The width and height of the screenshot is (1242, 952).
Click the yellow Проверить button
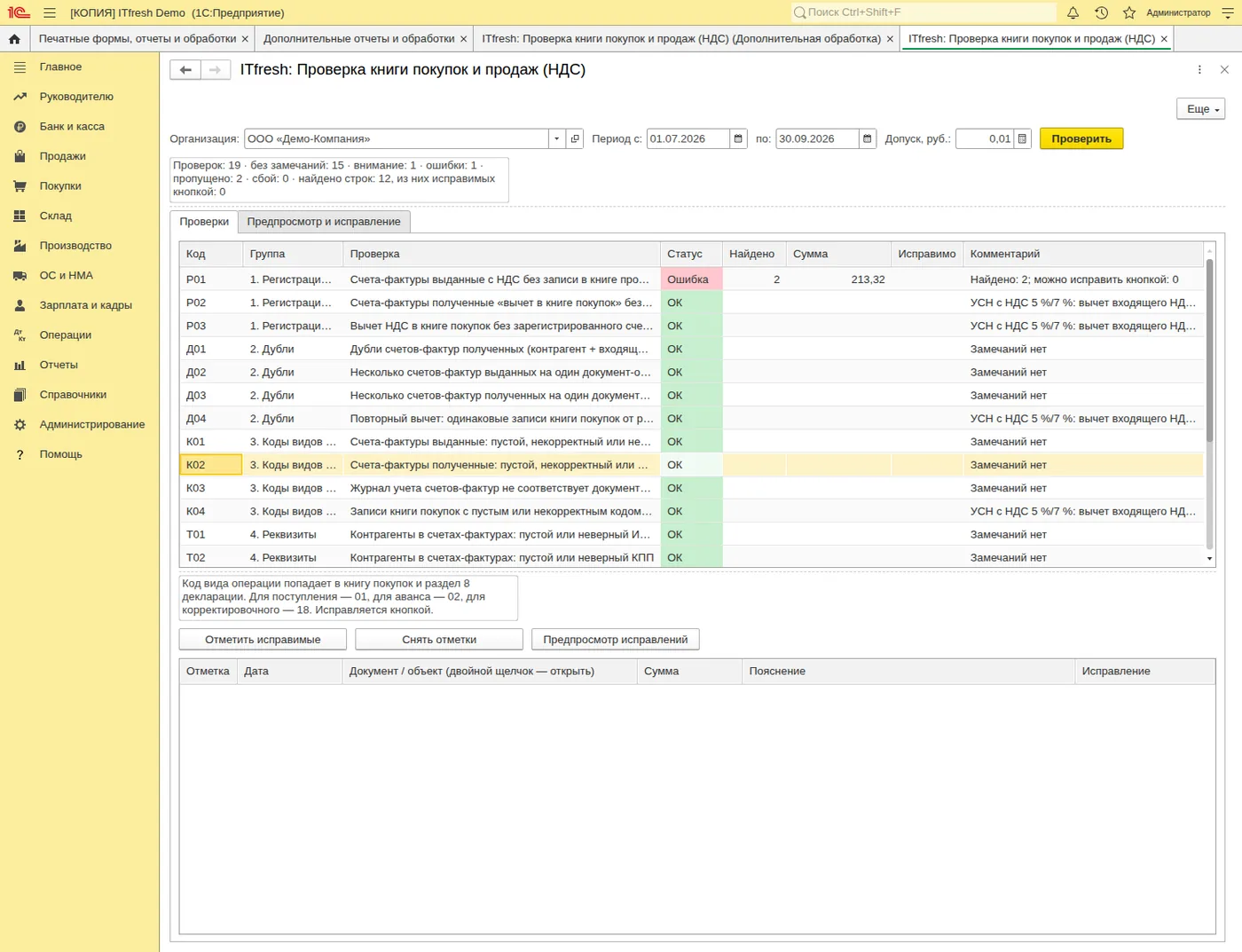[1081, 138]
